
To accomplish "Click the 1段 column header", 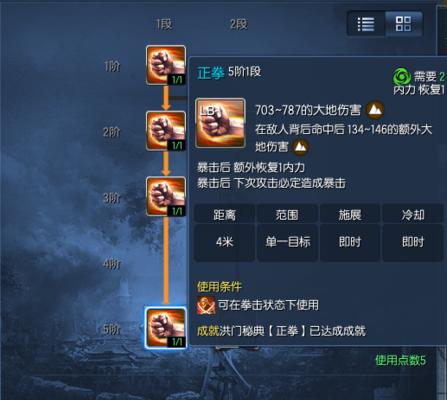I will [x=164, y=24].
